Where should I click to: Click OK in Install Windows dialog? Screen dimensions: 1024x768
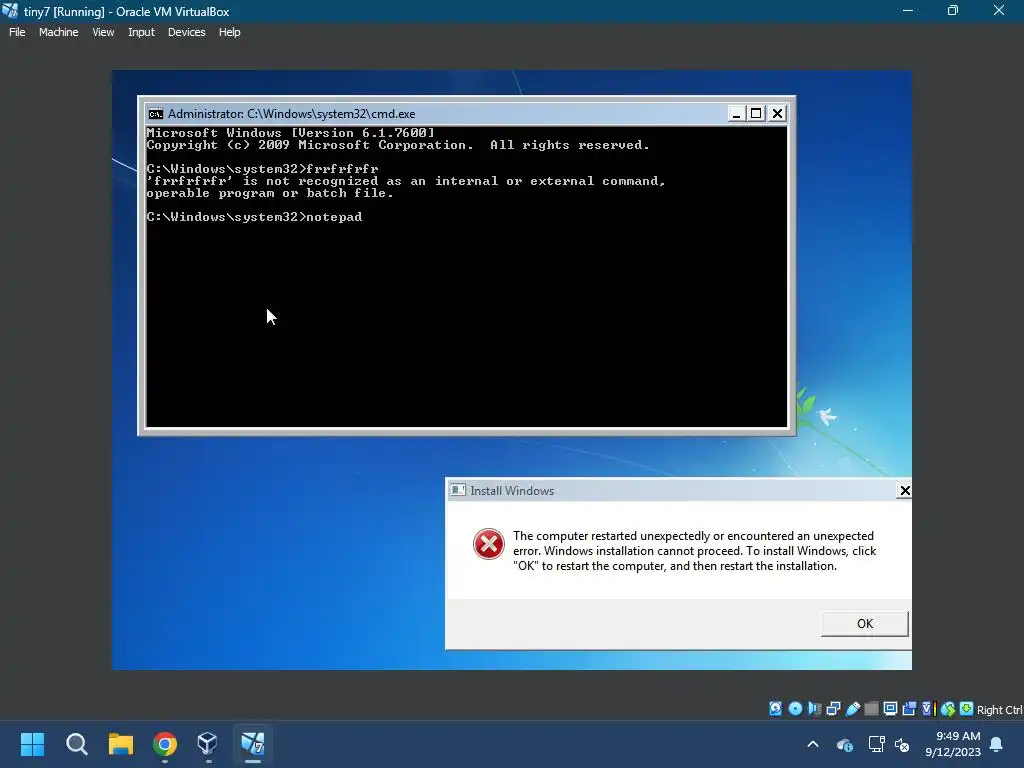865,624
